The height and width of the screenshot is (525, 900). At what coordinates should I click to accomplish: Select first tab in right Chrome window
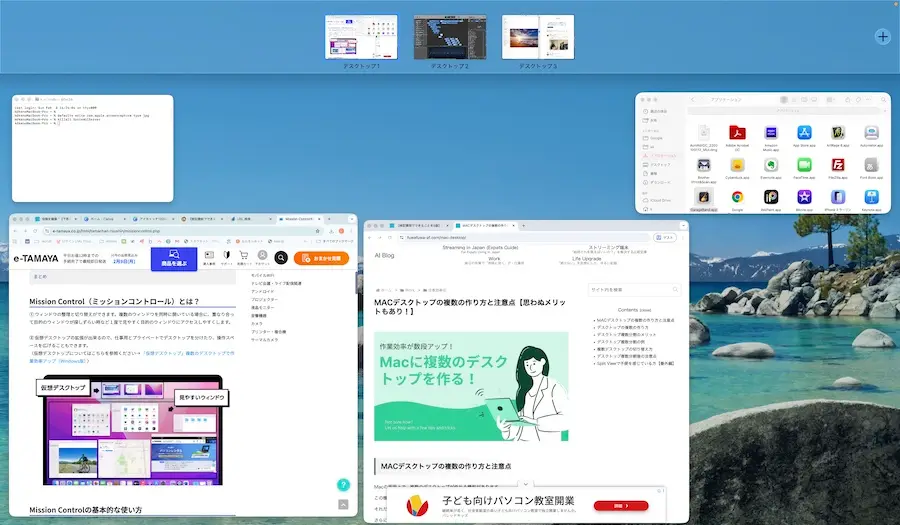click(420, 225)
